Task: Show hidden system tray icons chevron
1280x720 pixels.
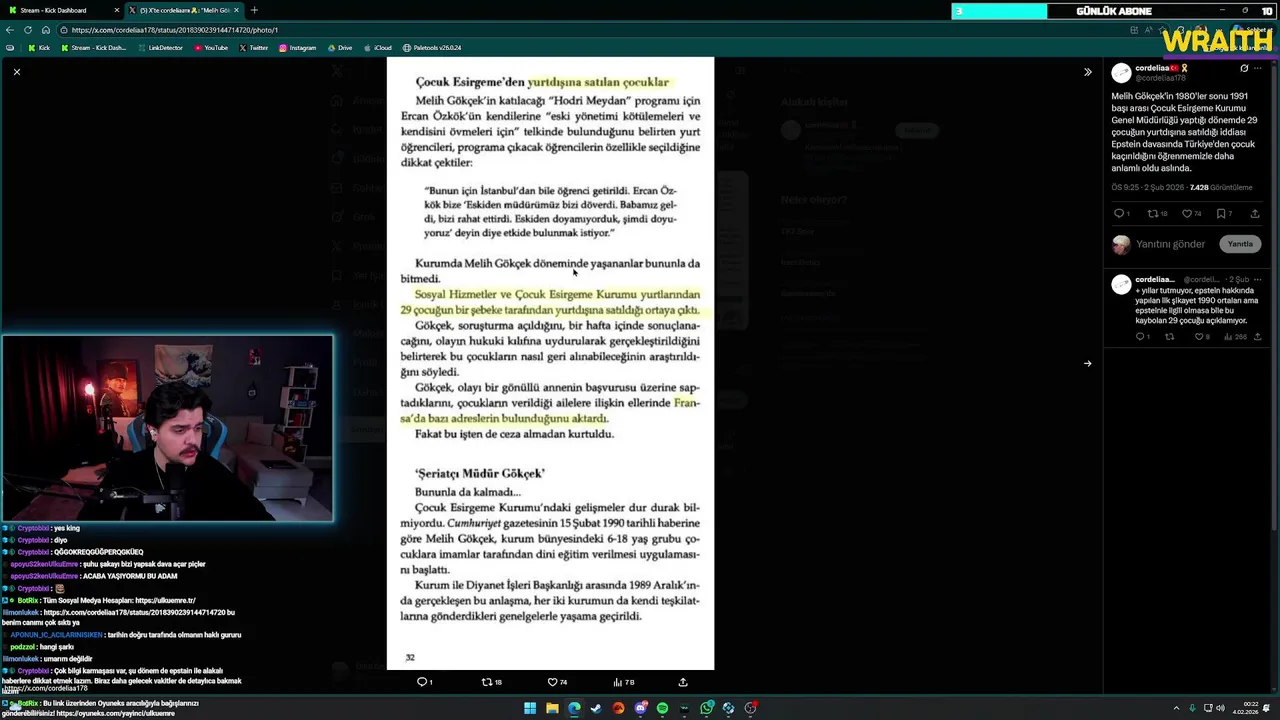Action: point(1176,708)
